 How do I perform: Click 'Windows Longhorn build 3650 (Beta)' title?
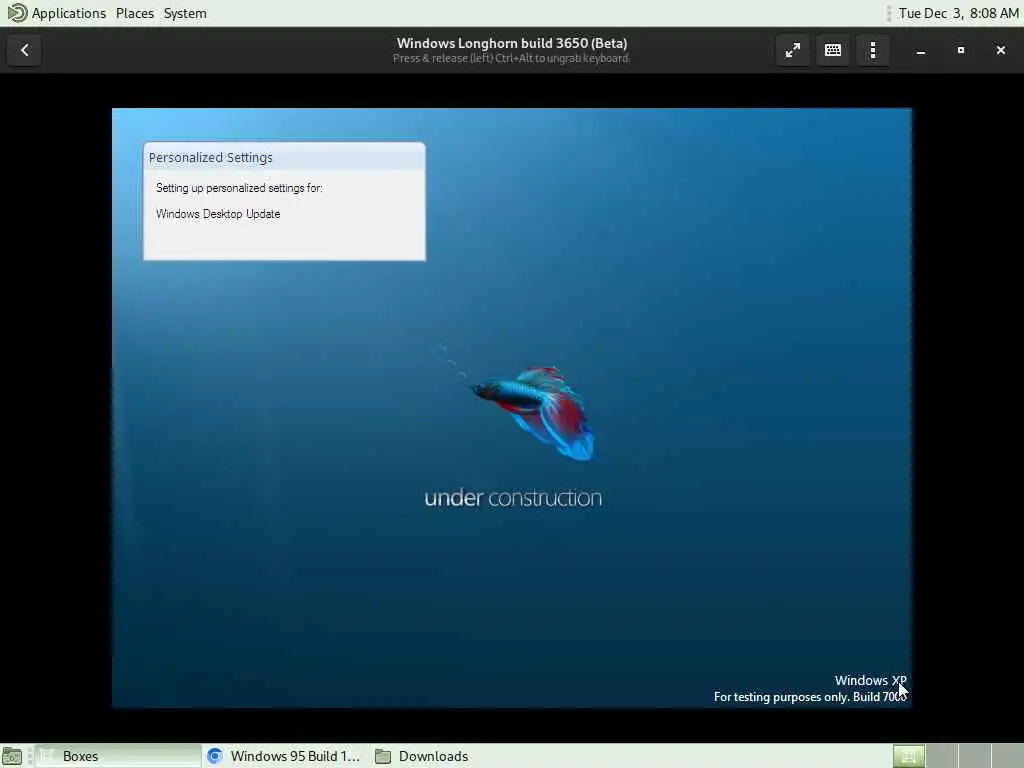512,43
